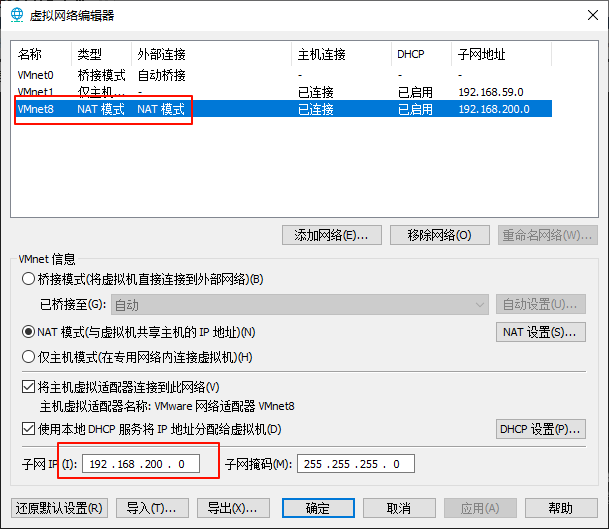Click the 导入(T)... button
609x529 pixels.
152,508
